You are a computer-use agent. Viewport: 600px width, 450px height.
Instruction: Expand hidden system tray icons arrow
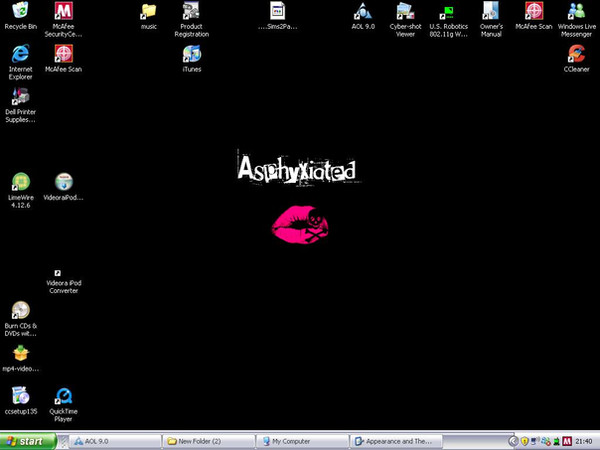[514, 441]
